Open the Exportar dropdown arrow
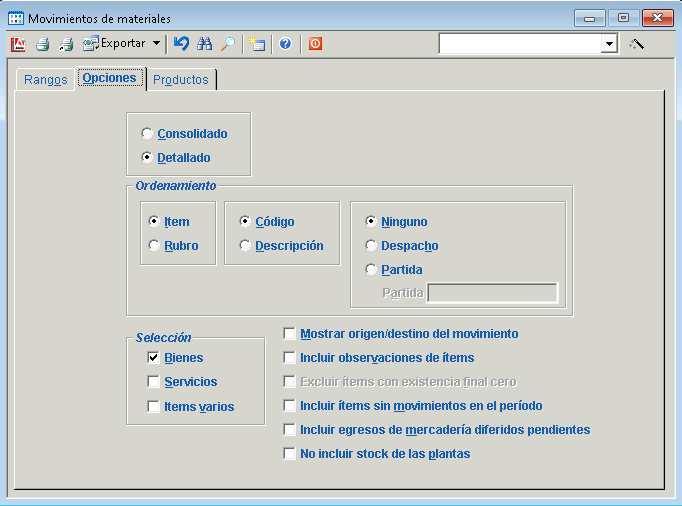Screen dimensions: 682x506 click(x=156, y=44)
